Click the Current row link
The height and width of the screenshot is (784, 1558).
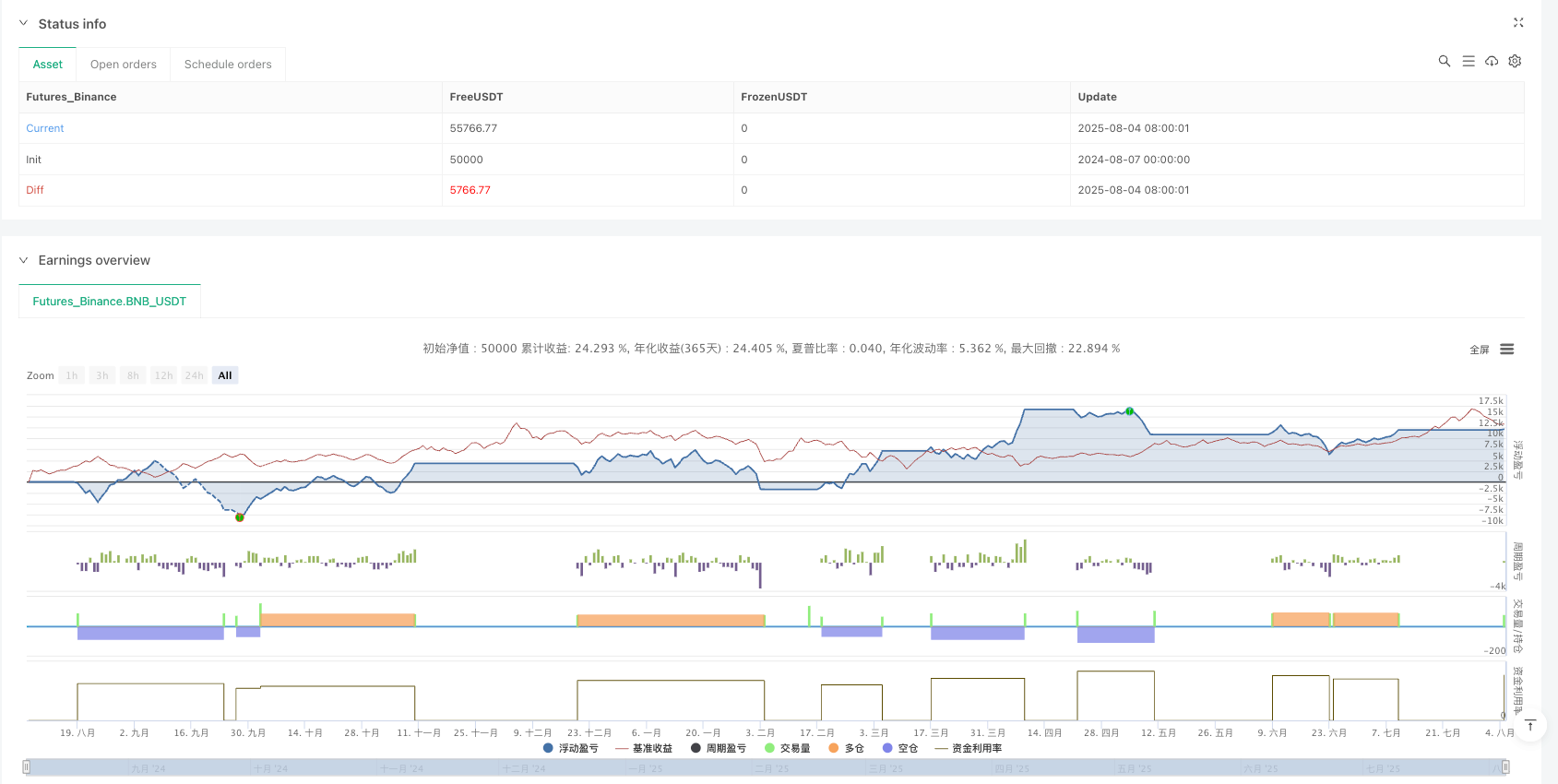pyautogui.click(x=45, y=128)
